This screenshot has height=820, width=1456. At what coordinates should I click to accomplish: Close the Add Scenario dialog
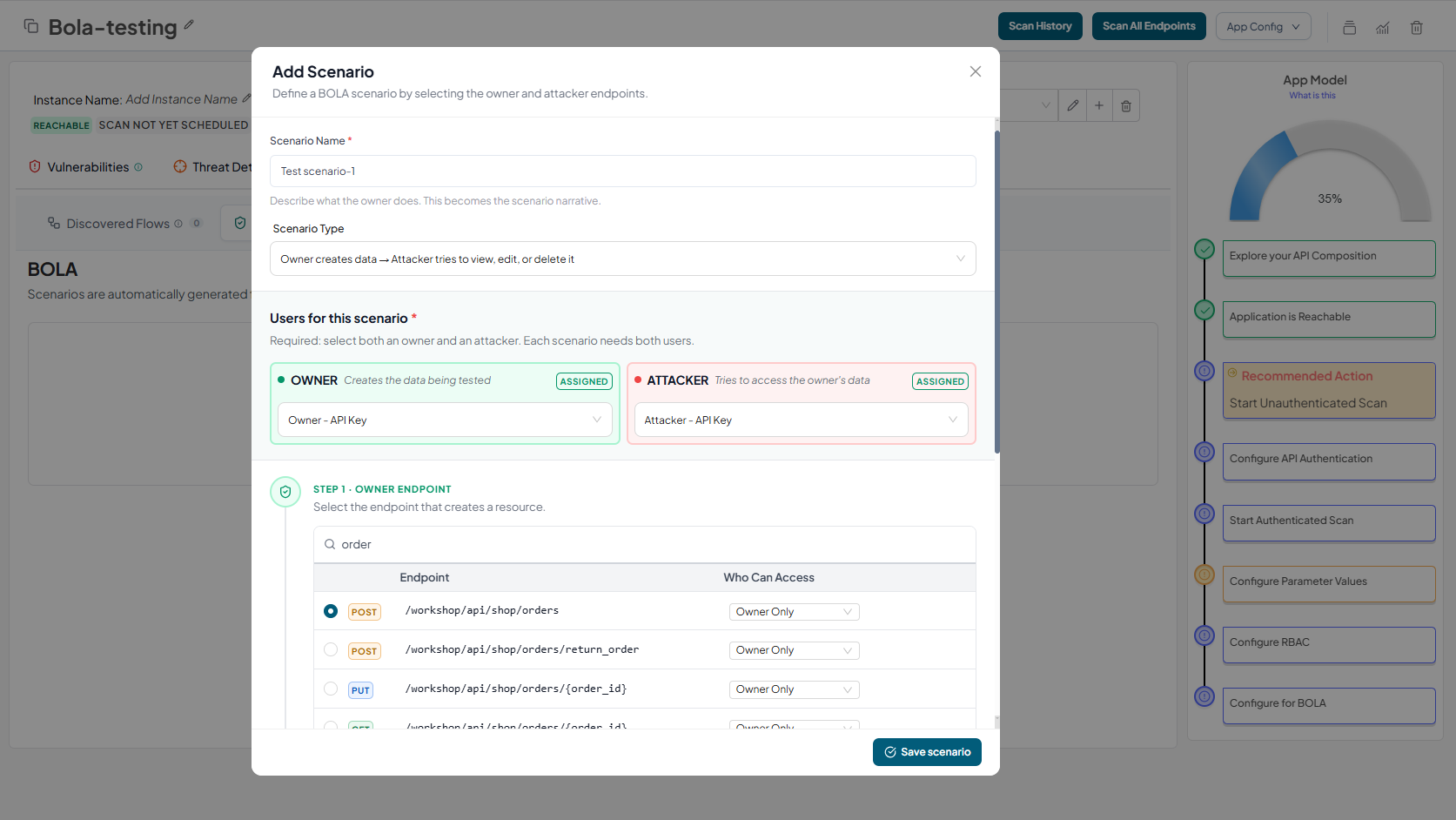point(975,71)
